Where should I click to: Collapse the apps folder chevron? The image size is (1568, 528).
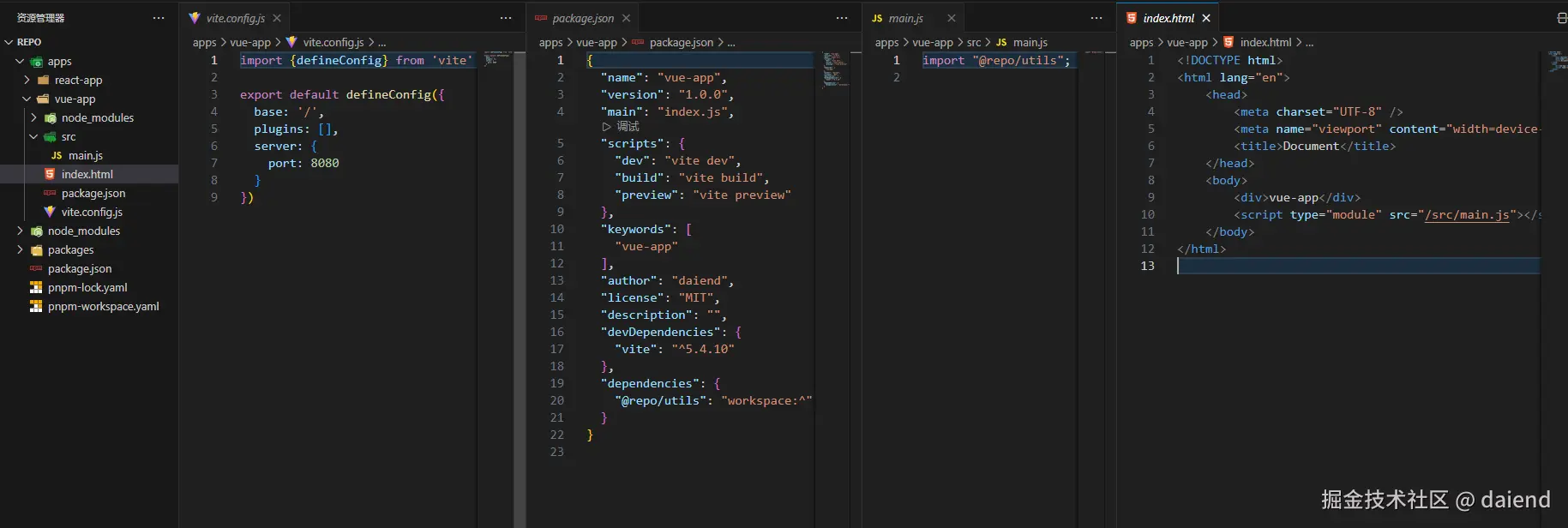pyautogui.click(x=20, y=61)
